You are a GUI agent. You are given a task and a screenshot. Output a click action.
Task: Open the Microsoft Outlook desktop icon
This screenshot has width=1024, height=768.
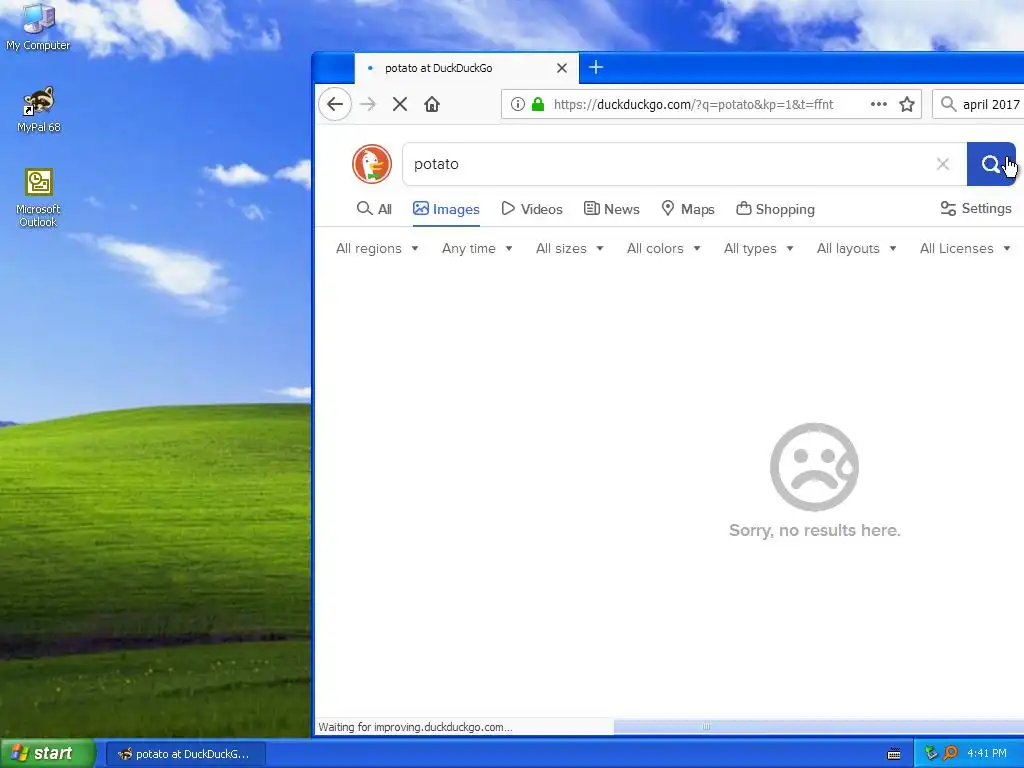coord(39,198)
